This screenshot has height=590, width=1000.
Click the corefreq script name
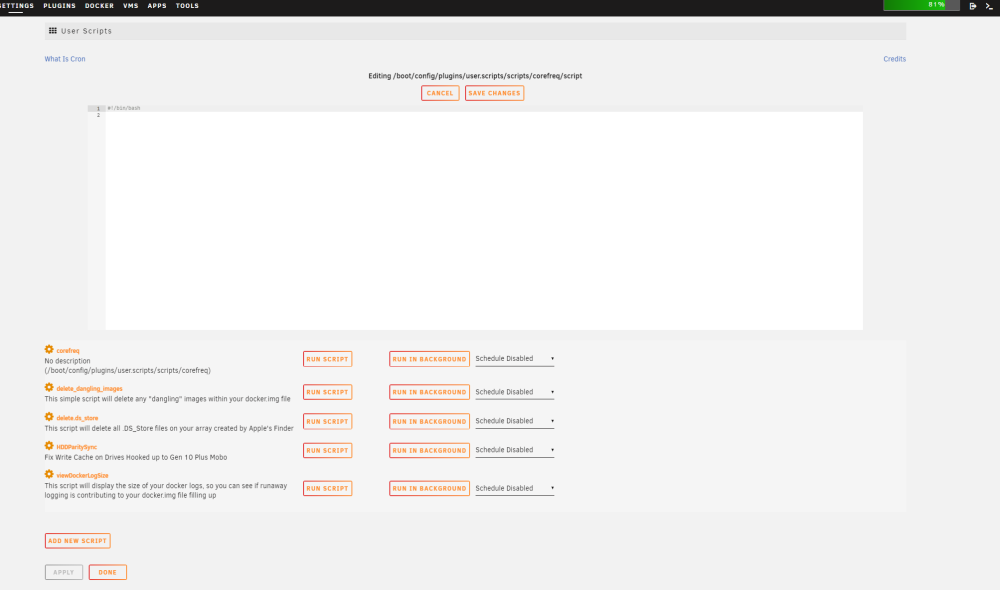tap(68, 351)
